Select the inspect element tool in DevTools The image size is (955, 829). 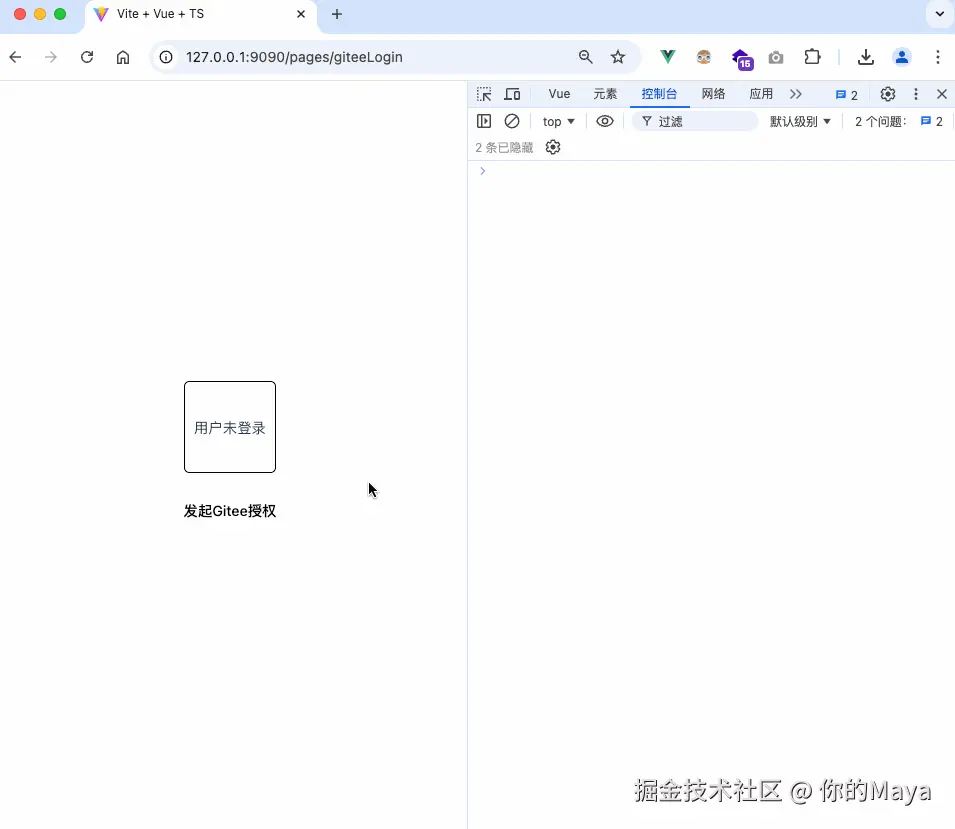[484, 94]
